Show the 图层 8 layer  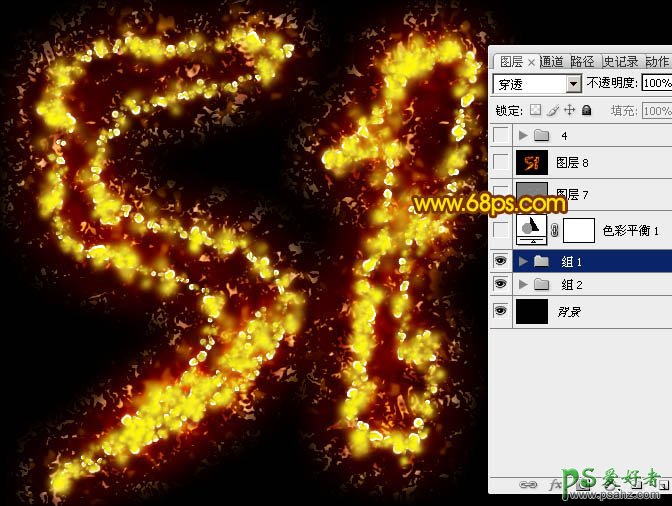[x=501, y=162]
